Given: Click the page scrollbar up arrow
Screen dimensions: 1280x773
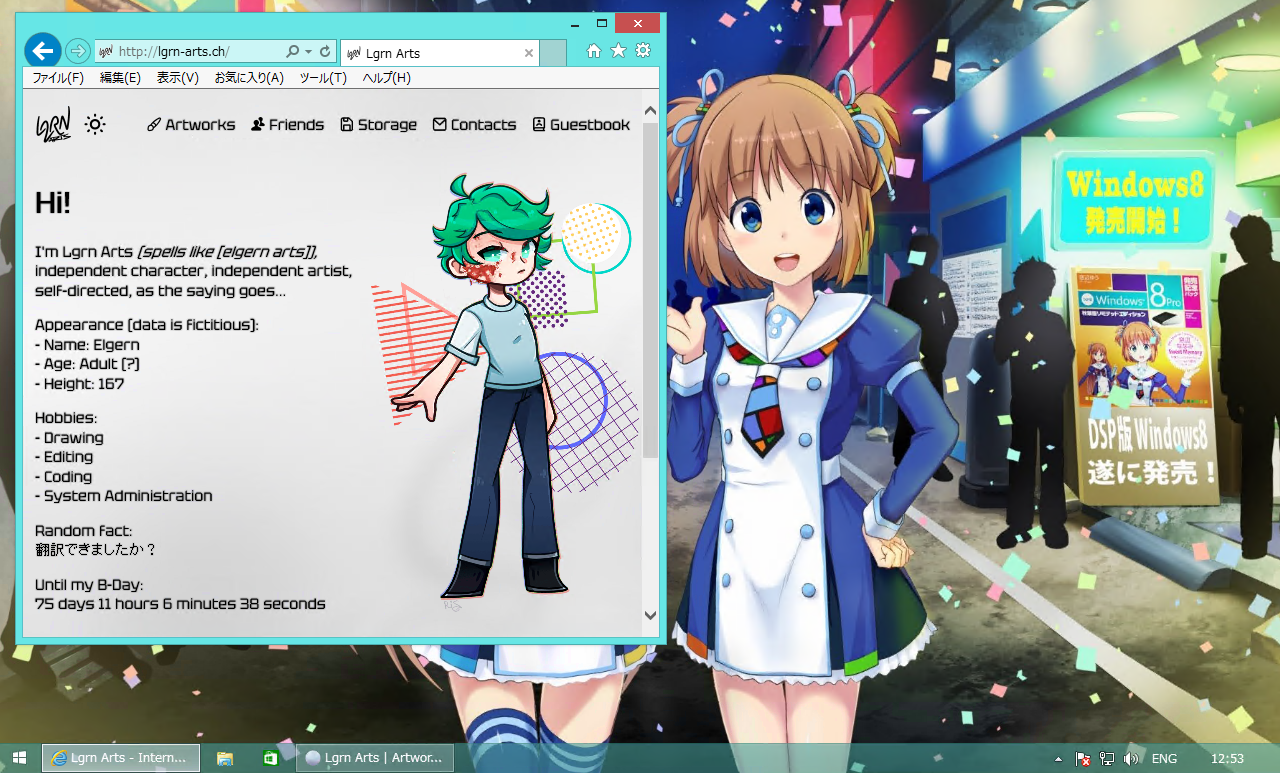Looking at the screenshot, I should pyautogui.click(x=650, y=110).
